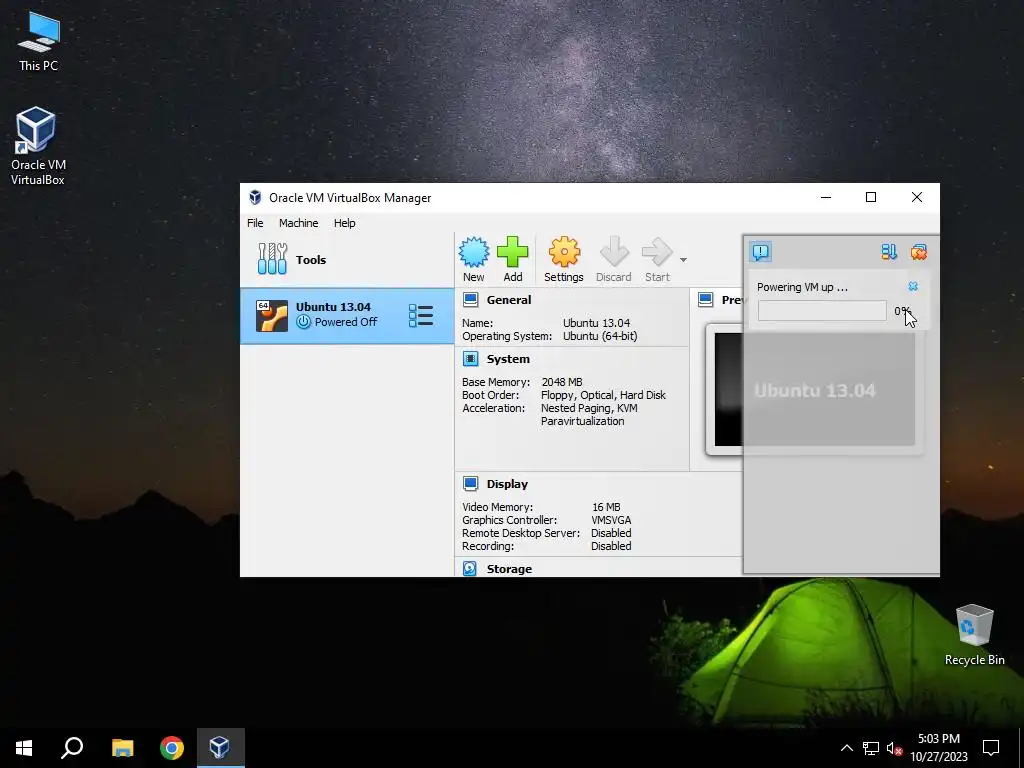This screenshot has width=1024, height=768.
Task: Open the taskbar clock showing 5:03 PM
Action: coord(939,748)
